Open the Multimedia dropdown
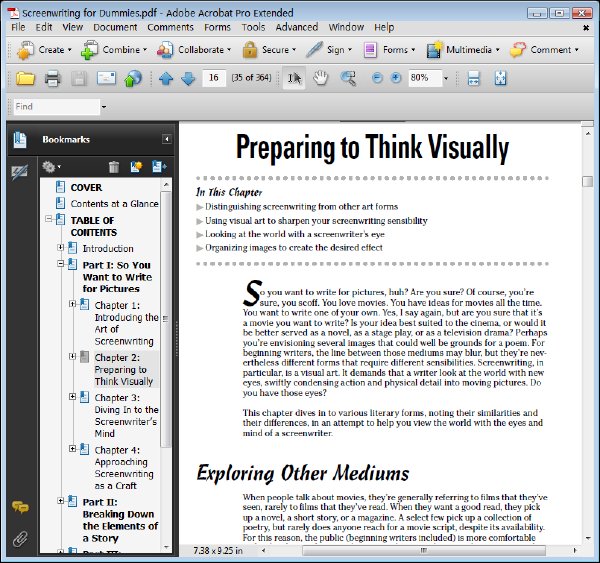Image resolution: width=600 pixels, height=563 pixels. coord(463,50)
